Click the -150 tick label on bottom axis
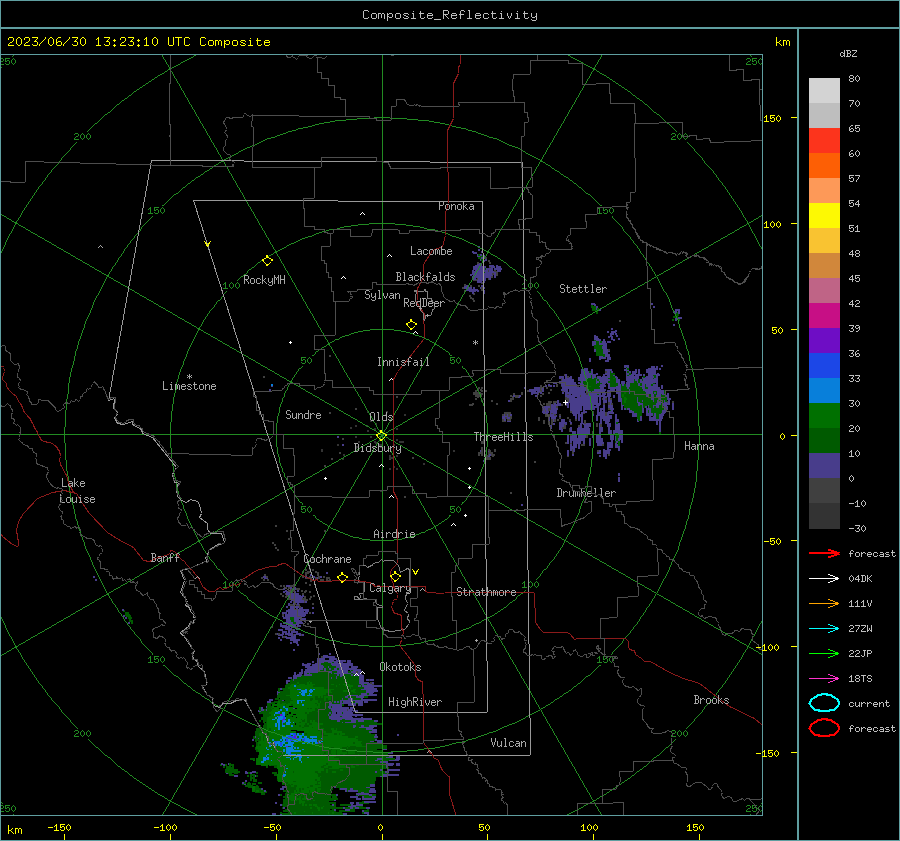Screen dimensions: 900x841 coord(59,827)
